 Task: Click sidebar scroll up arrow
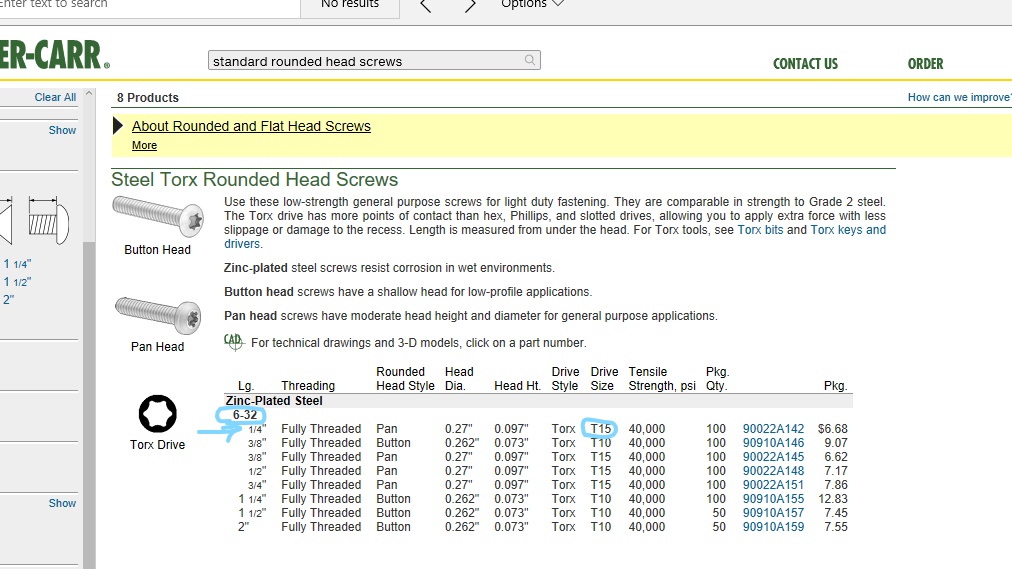point(89,94)
